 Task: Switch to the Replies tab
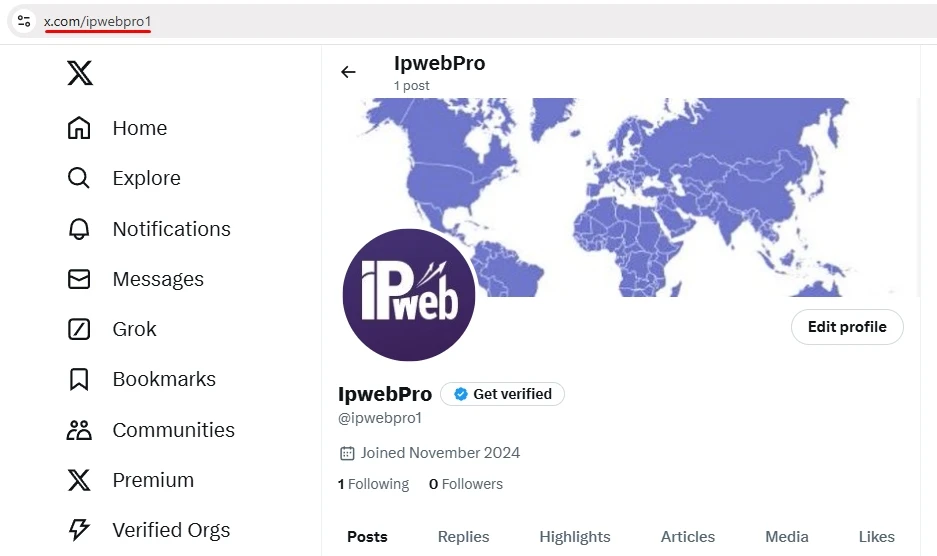click(x=463, y=537)
